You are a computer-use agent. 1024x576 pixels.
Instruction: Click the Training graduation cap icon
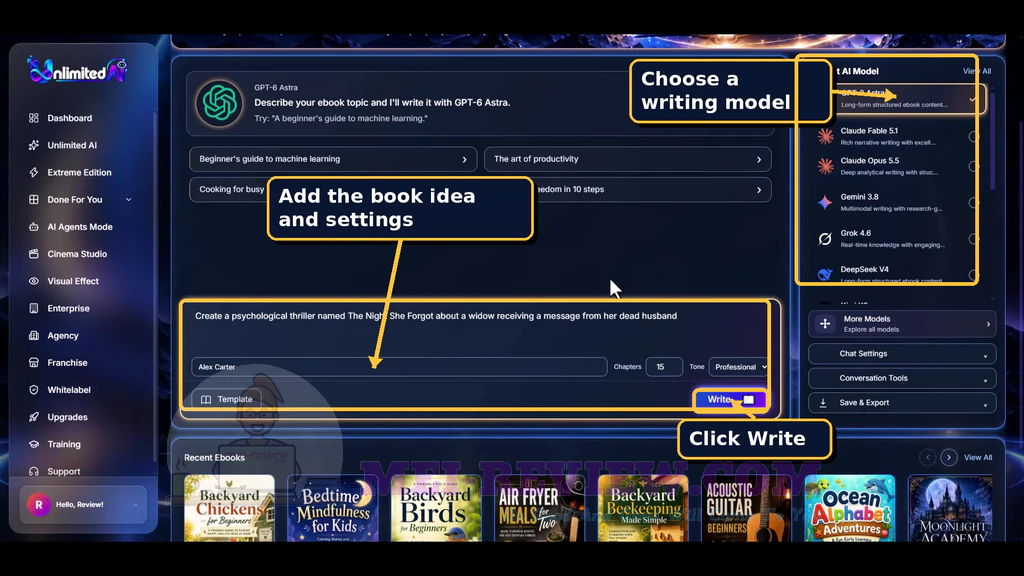pyautogui.click(x=34, y=444)
